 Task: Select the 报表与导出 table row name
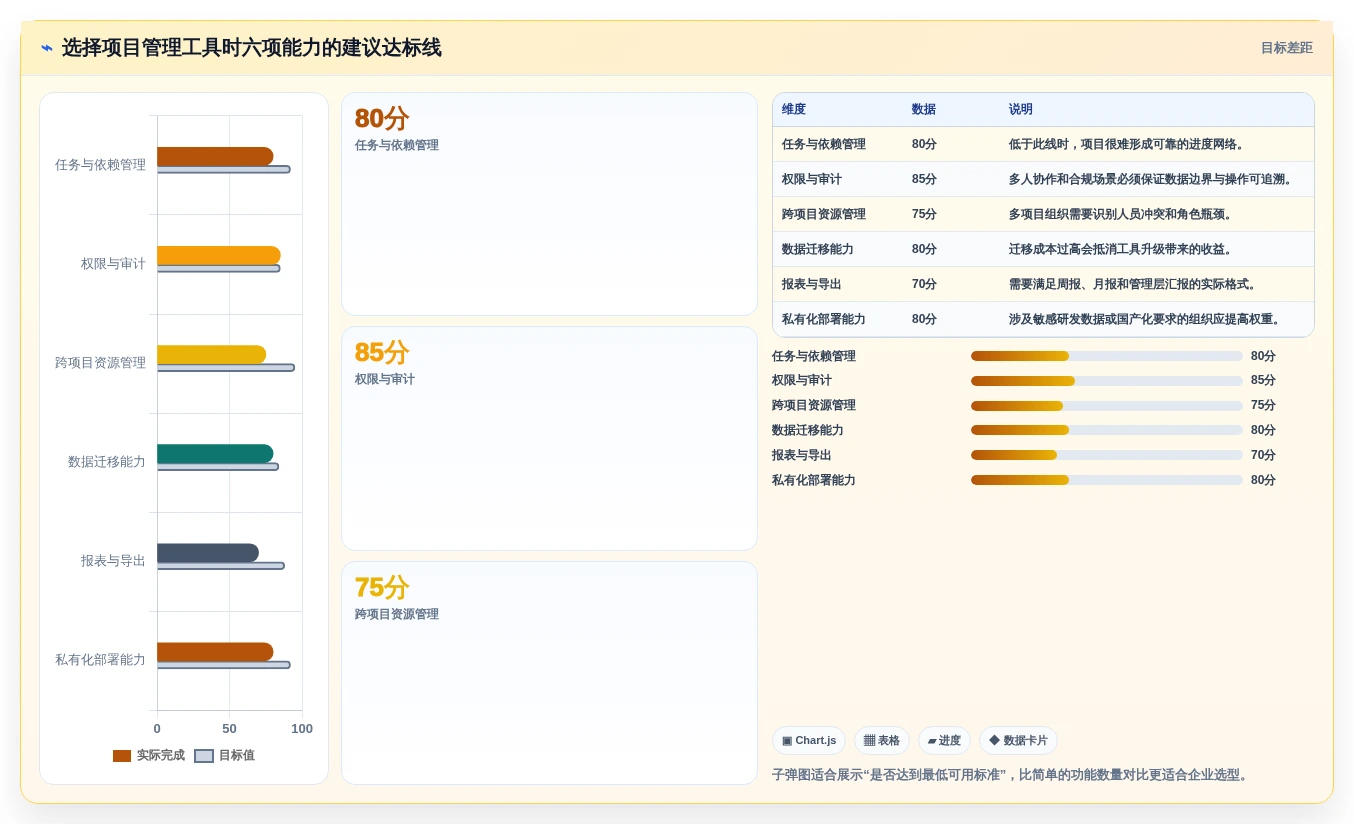812,284
